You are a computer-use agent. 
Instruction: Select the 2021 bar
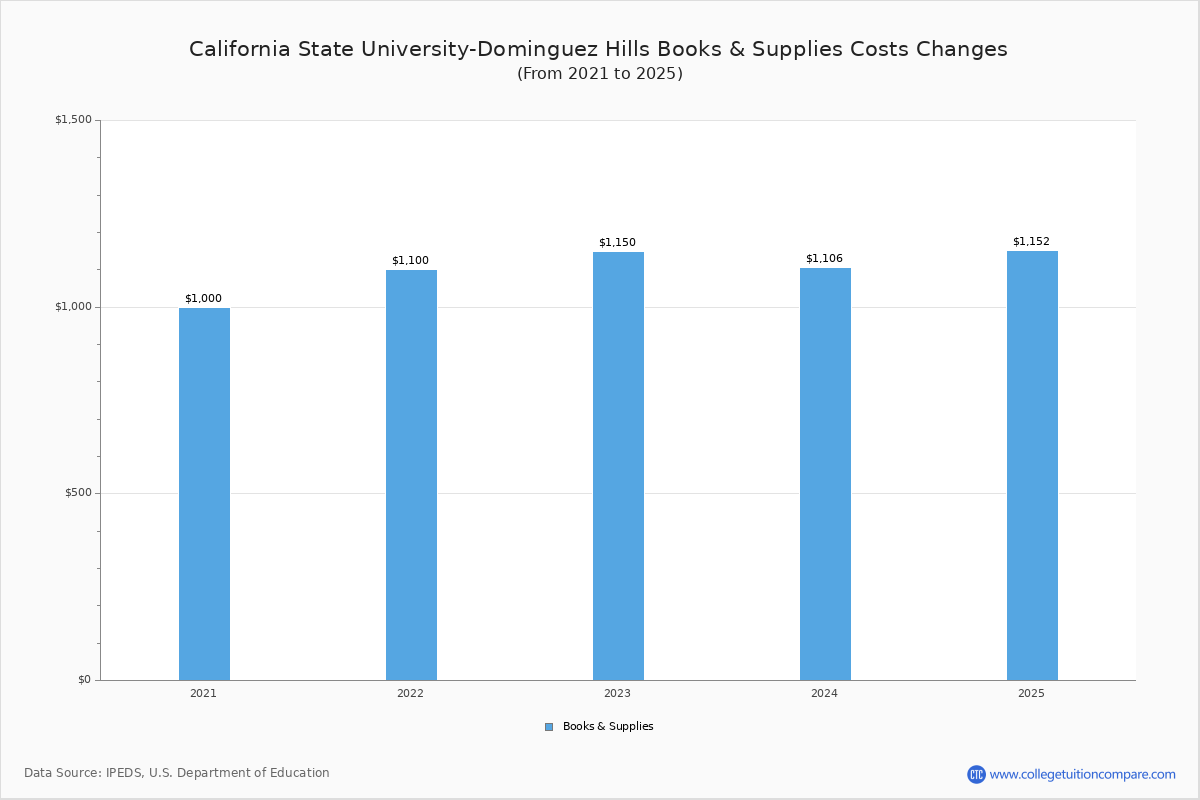click(x=204, y=494)
